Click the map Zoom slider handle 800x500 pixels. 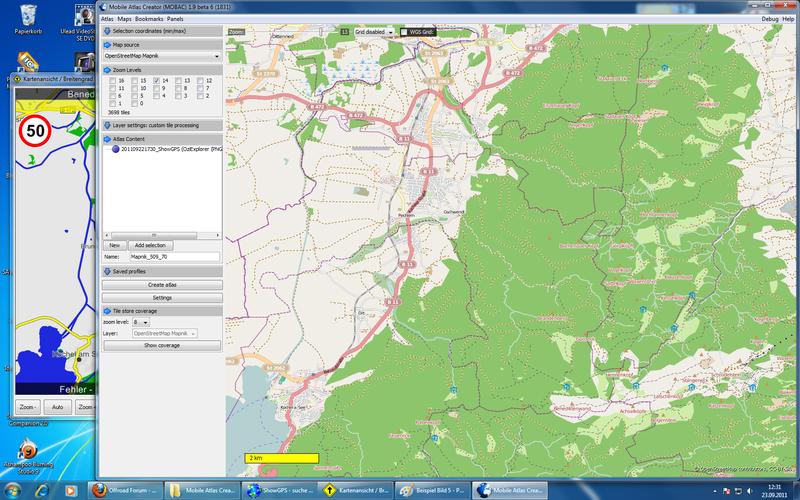[321, 32]
